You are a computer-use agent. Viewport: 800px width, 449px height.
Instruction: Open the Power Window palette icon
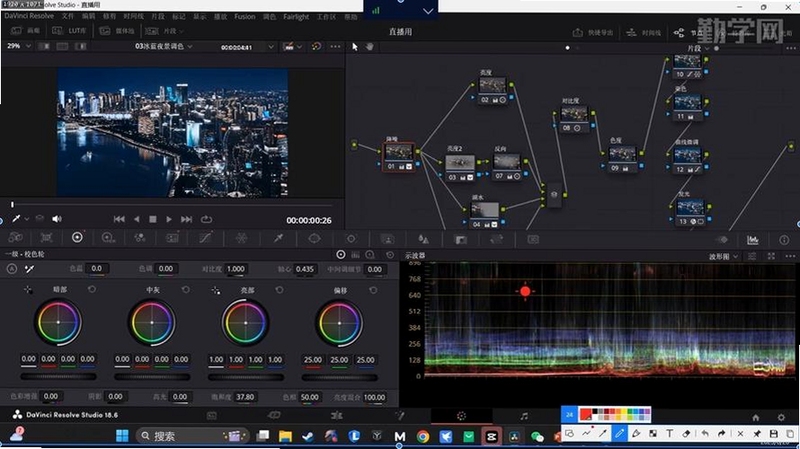pos(314,238)
